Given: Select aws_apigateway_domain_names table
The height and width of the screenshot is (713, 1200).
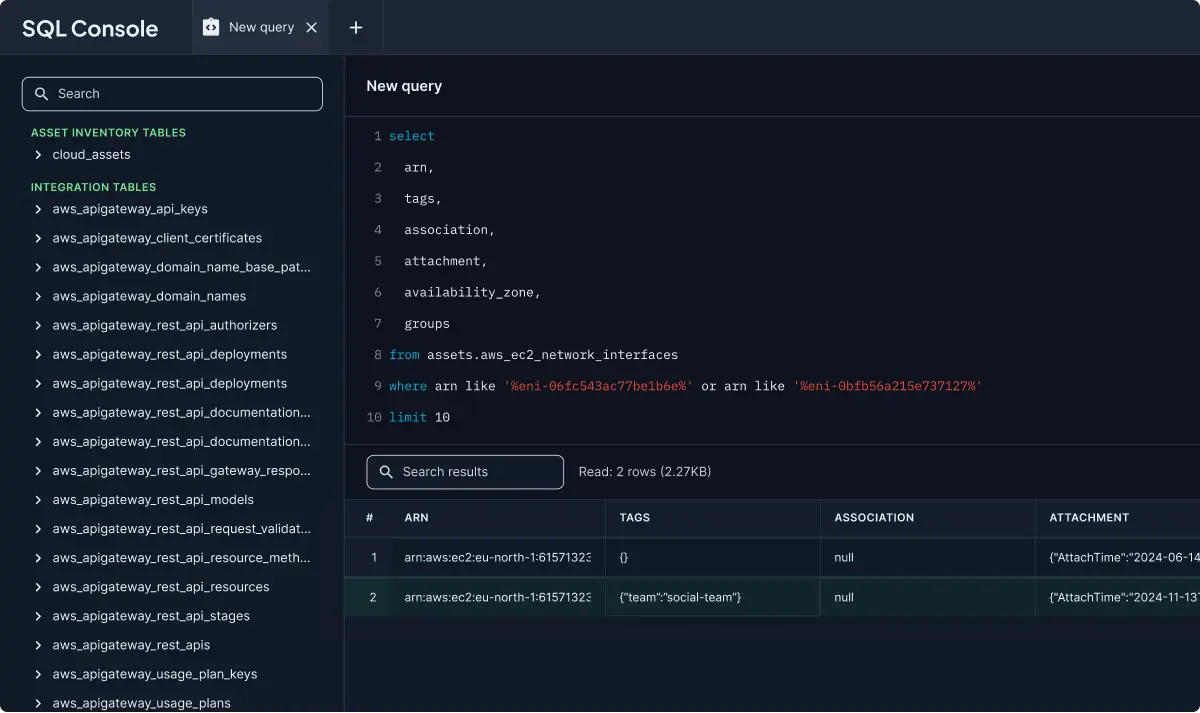Looking at the screenshot, I should (149, 296).
